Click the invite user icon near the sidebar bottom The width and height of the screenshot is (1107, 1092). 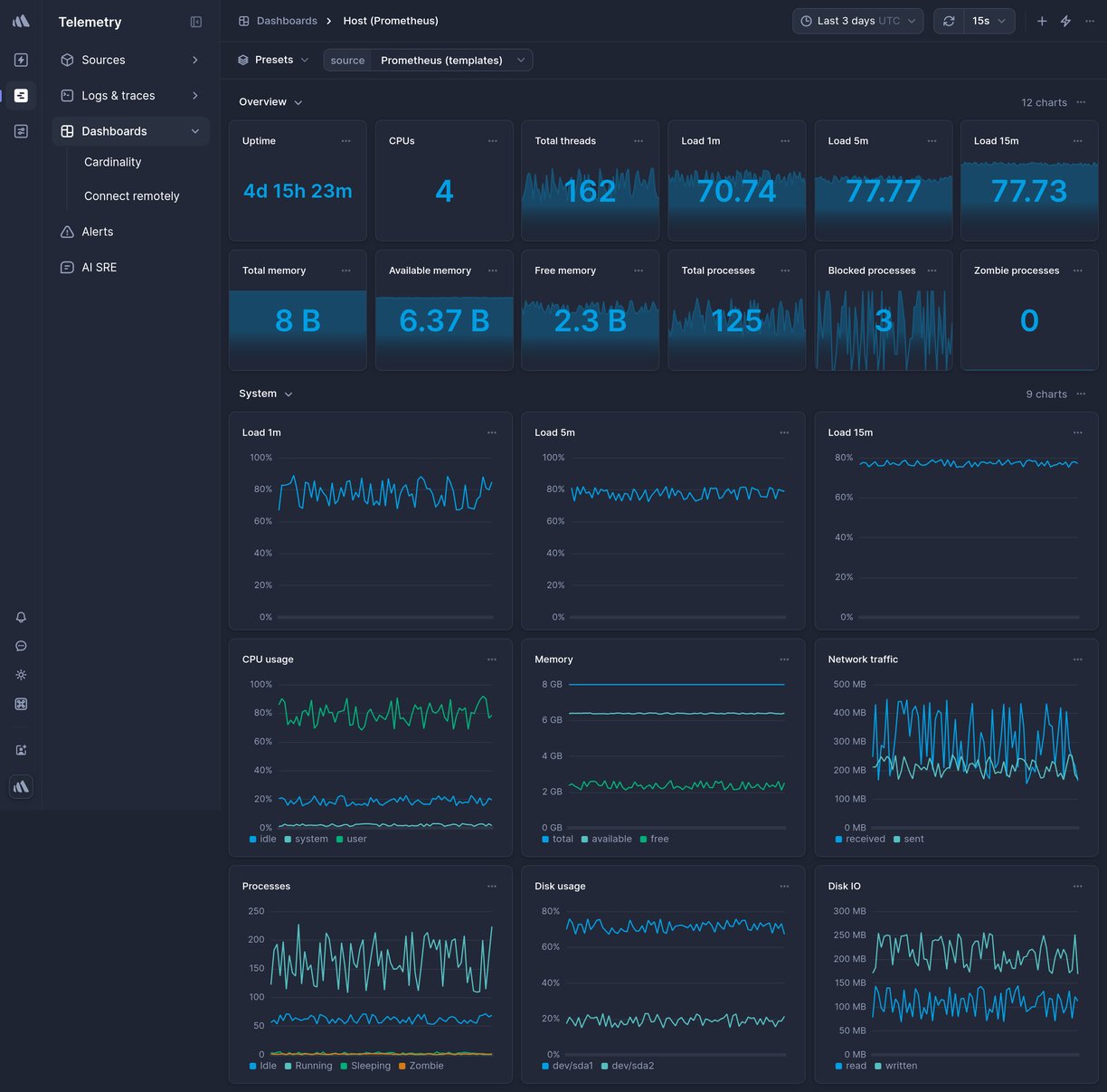(20, 750)
